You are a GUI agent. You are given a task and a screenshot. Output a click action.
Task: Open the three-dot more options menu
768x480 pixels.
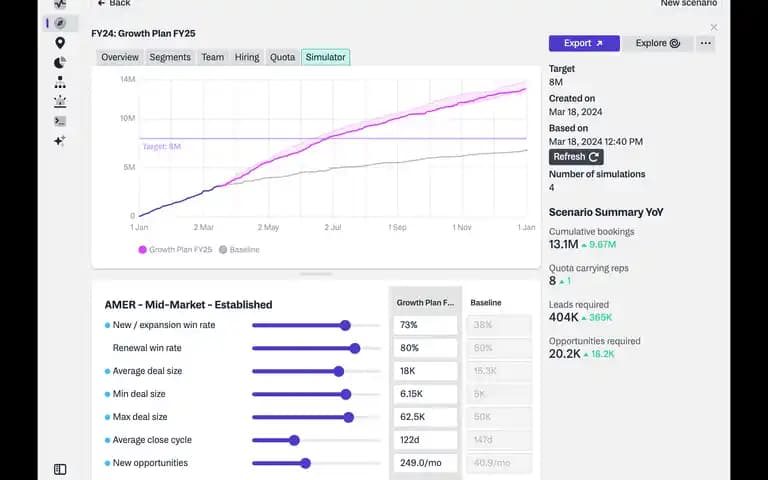point(705,43)
